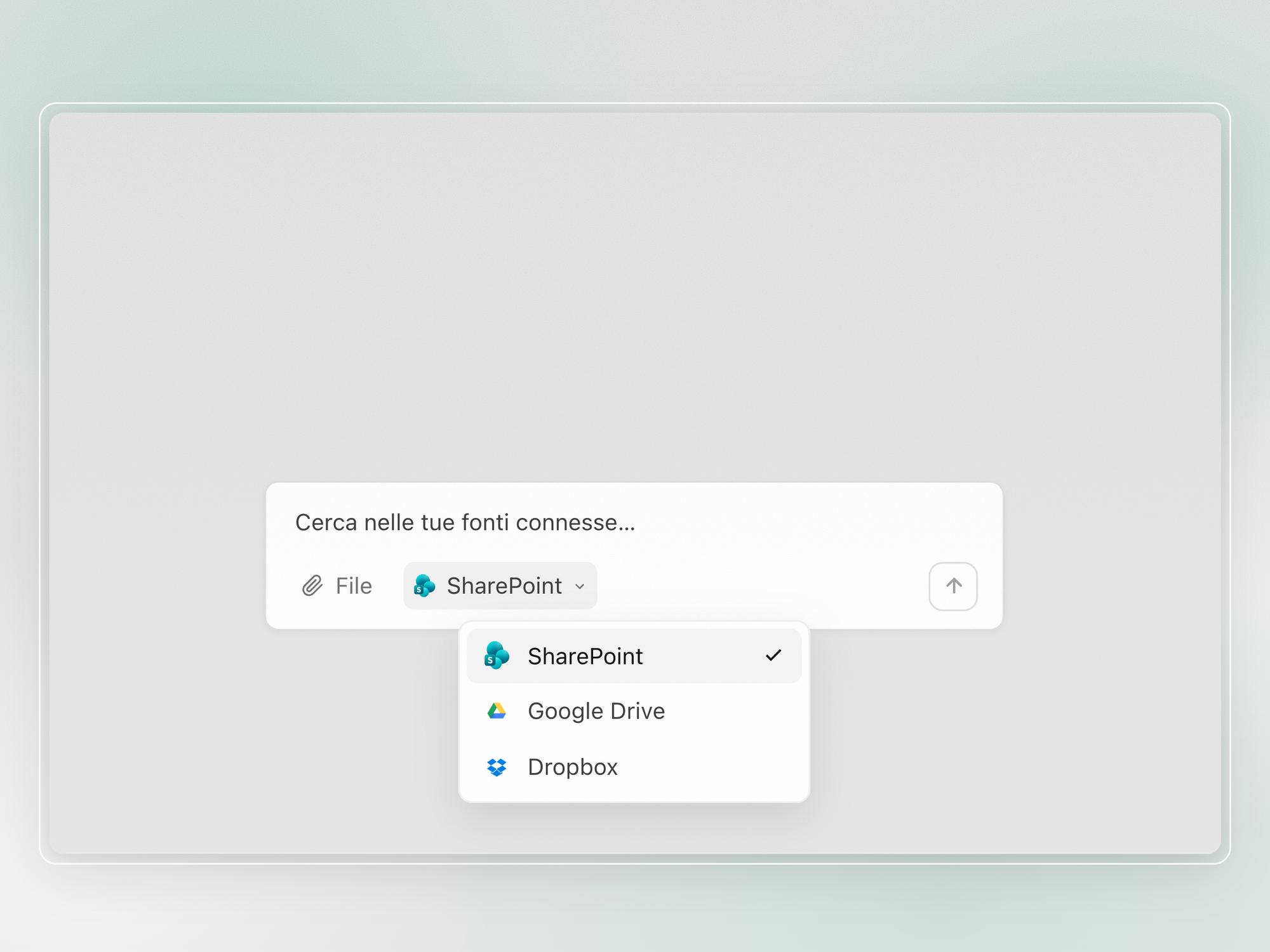Choose Google Drive from the source list
Viewport: 1270px width, 952px height.
point(634,711)
